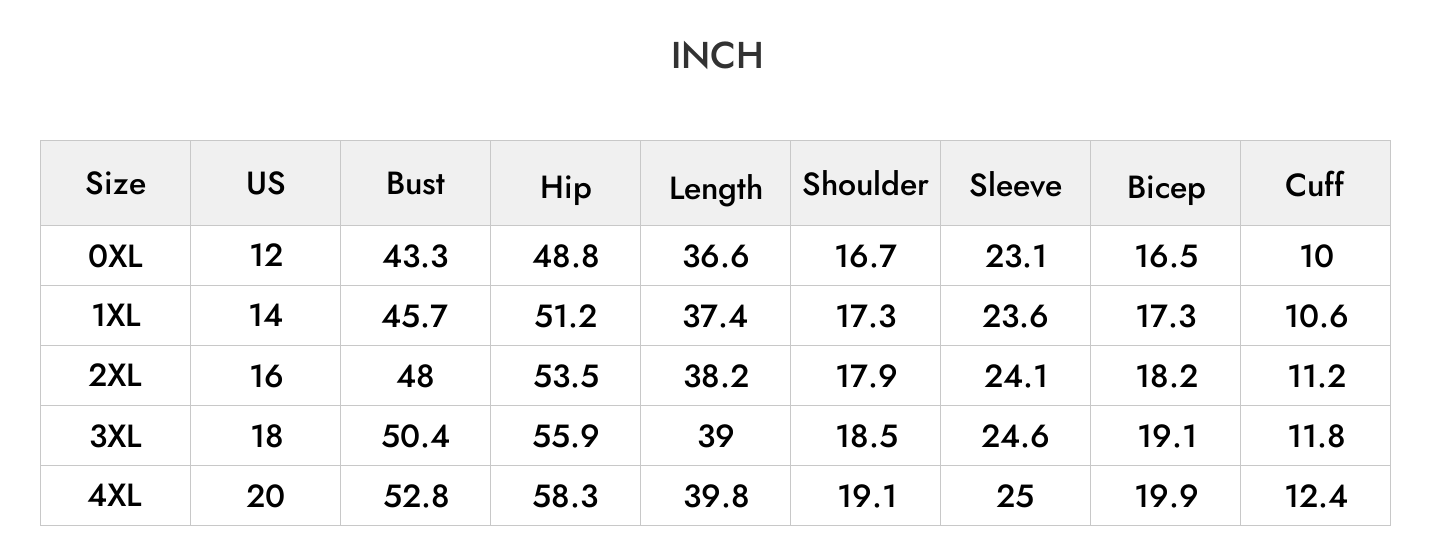Click the 0XL size row label
This screenshot has height=540, width=1430.
115,256
